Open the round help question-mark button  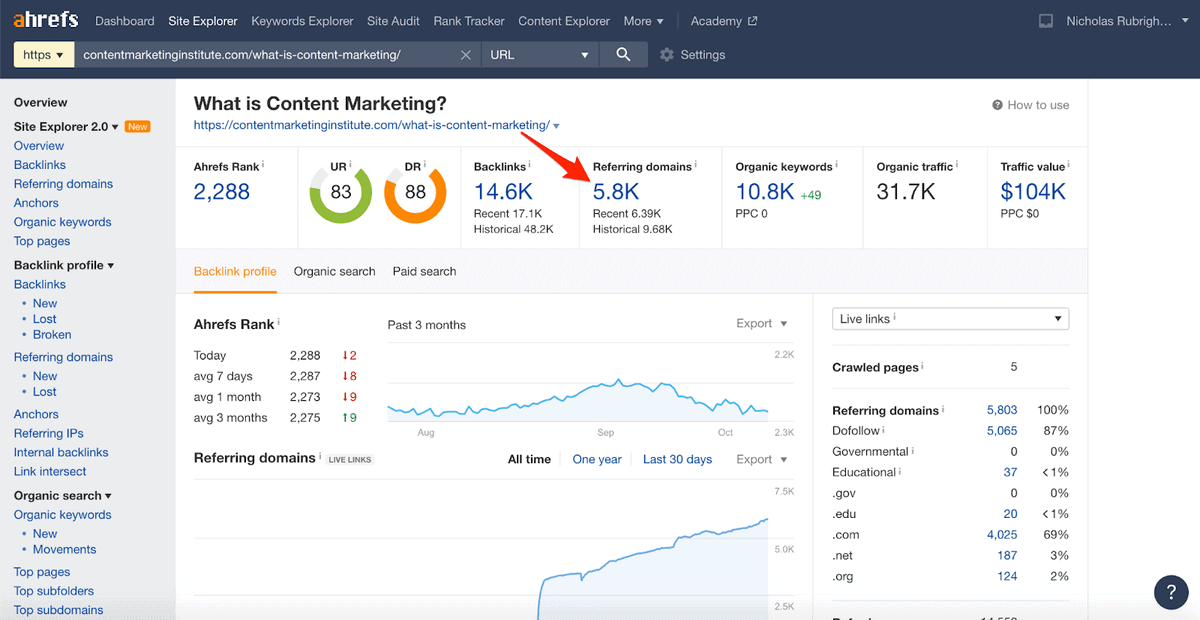click(x=1171, y=592)
